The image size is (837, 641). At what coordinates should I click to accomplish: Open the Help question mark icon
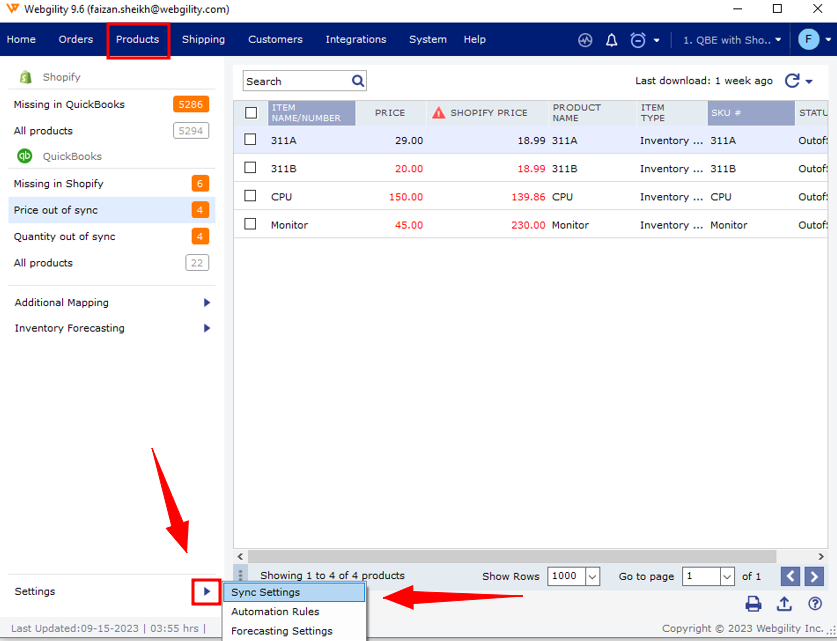(815, 604)
